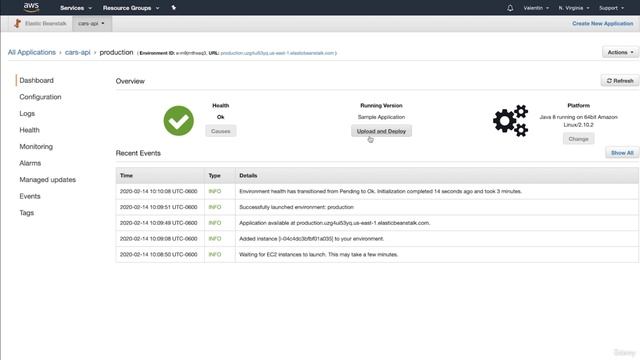Select the 10:09:08 event timestamp

click(158, 239)
